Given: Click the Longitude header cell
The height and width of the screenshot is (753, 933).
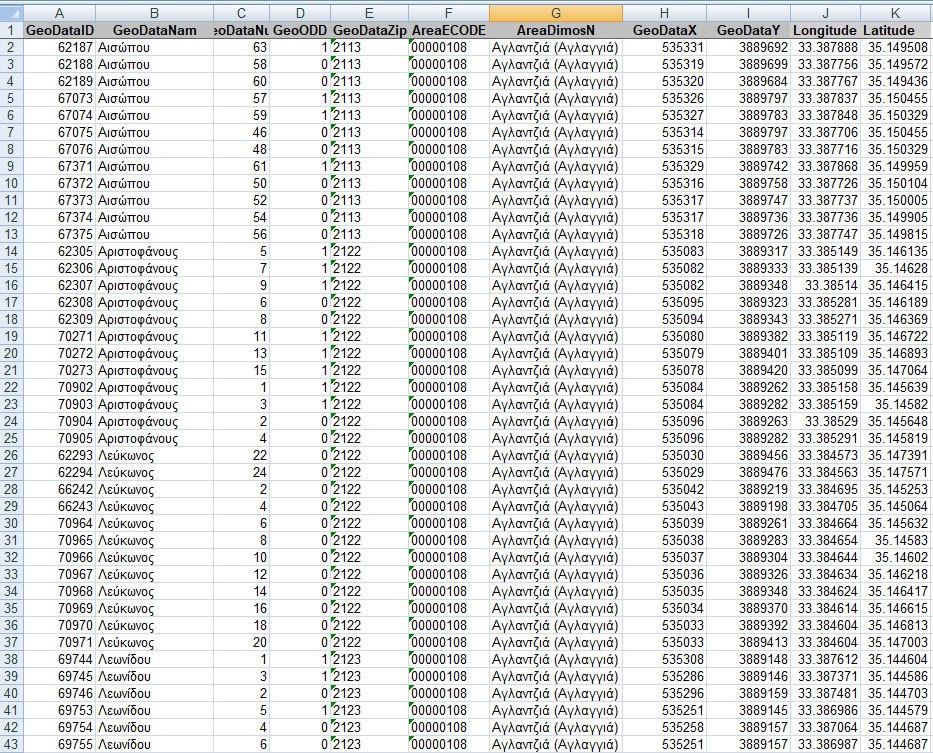Looking at the screenshot, I should click(825, 30).
